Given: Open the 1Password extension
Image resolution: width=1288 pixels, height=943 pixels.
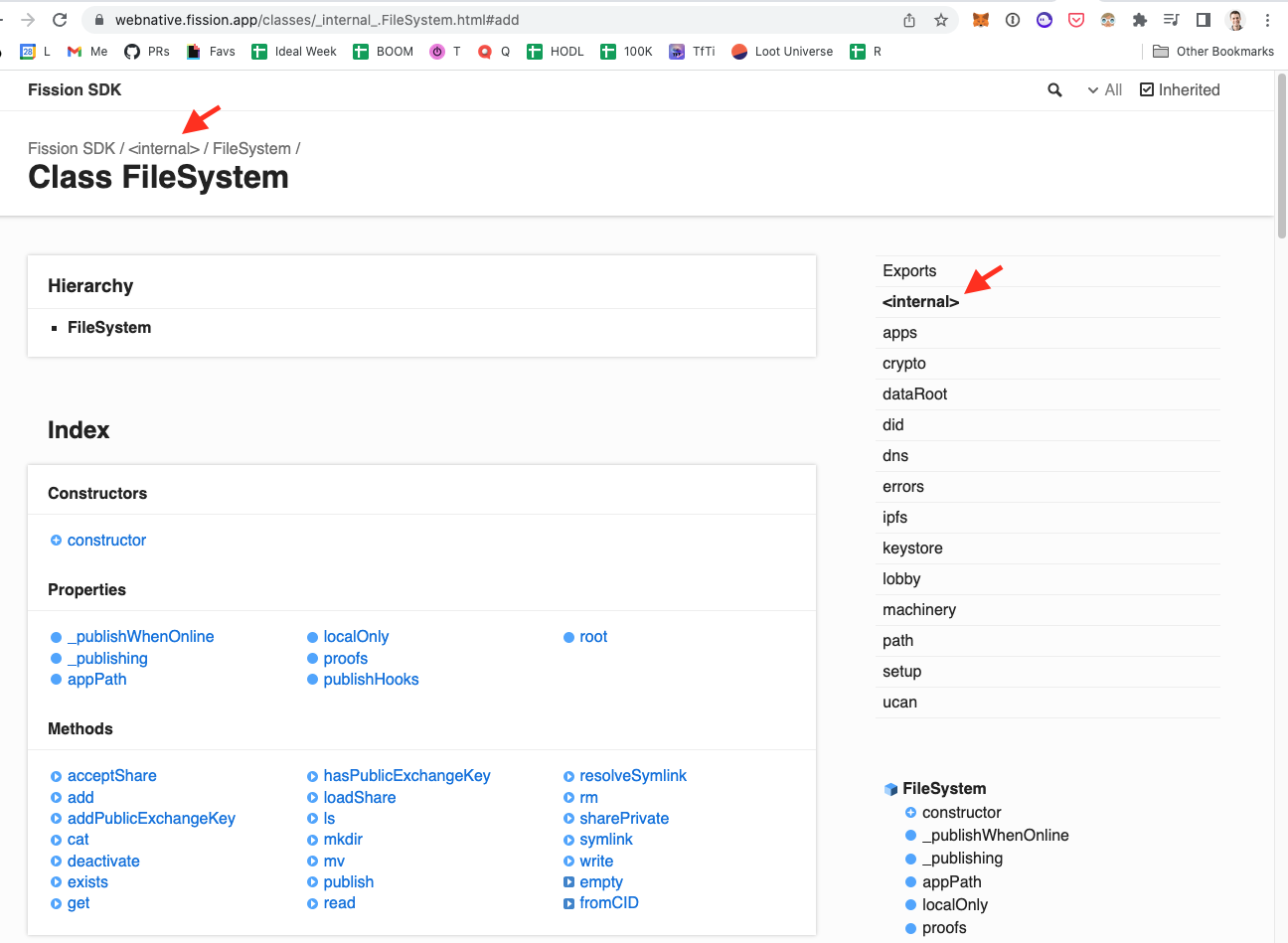Looking at the screenshot, I should pos(1012,20).
